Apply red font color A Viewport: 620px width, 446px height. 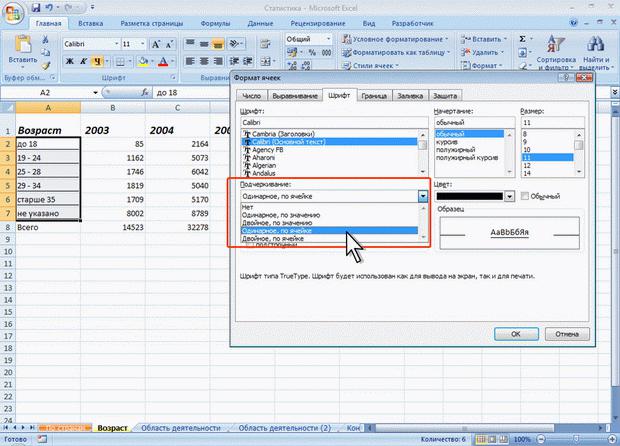coord(163,61)
